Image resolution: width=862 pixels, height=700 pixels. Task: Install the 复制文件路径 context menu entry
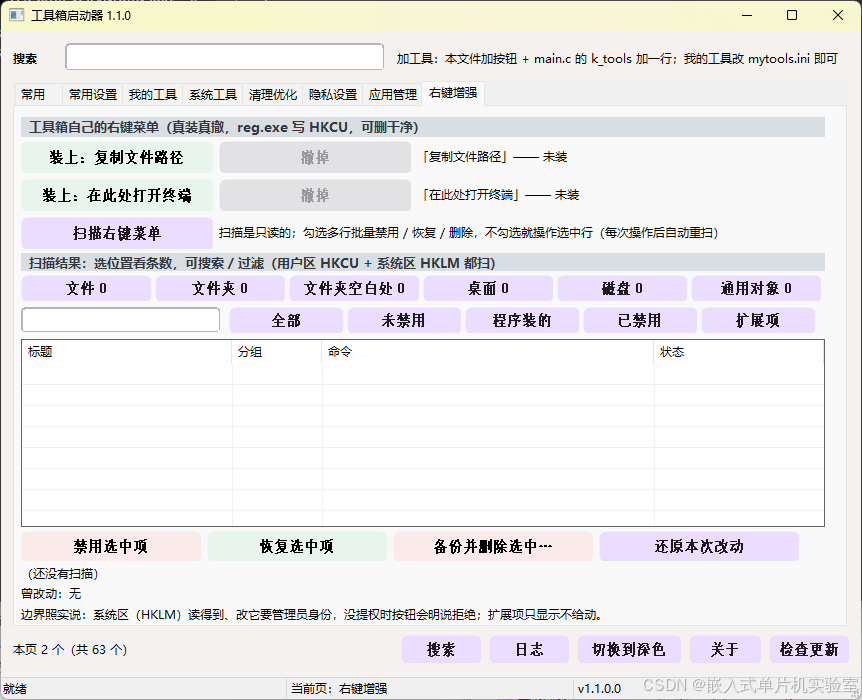tap(117, 157)
